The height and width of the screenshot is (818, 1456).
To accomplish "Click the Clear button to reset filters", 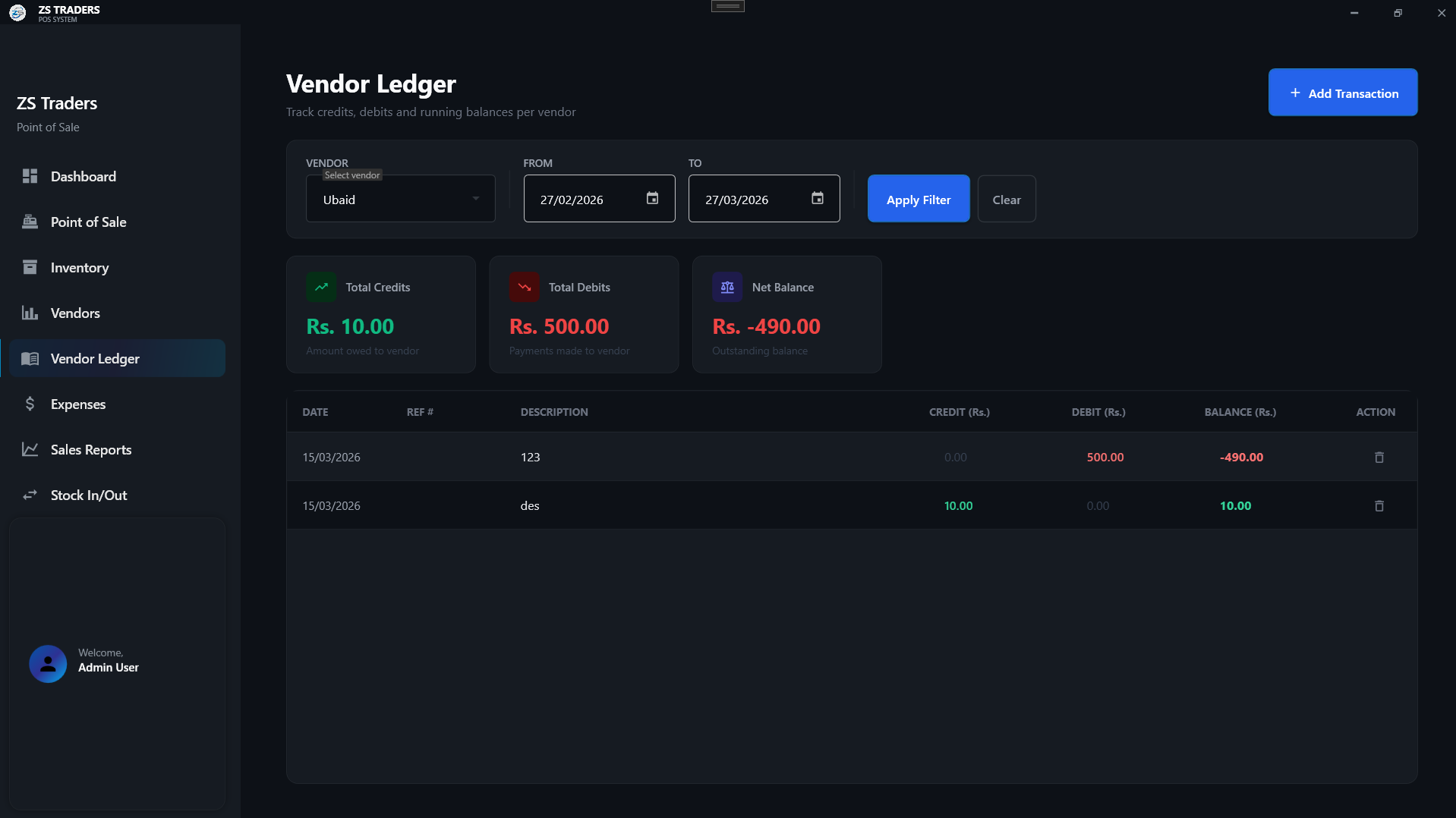I will point(1007,198).
